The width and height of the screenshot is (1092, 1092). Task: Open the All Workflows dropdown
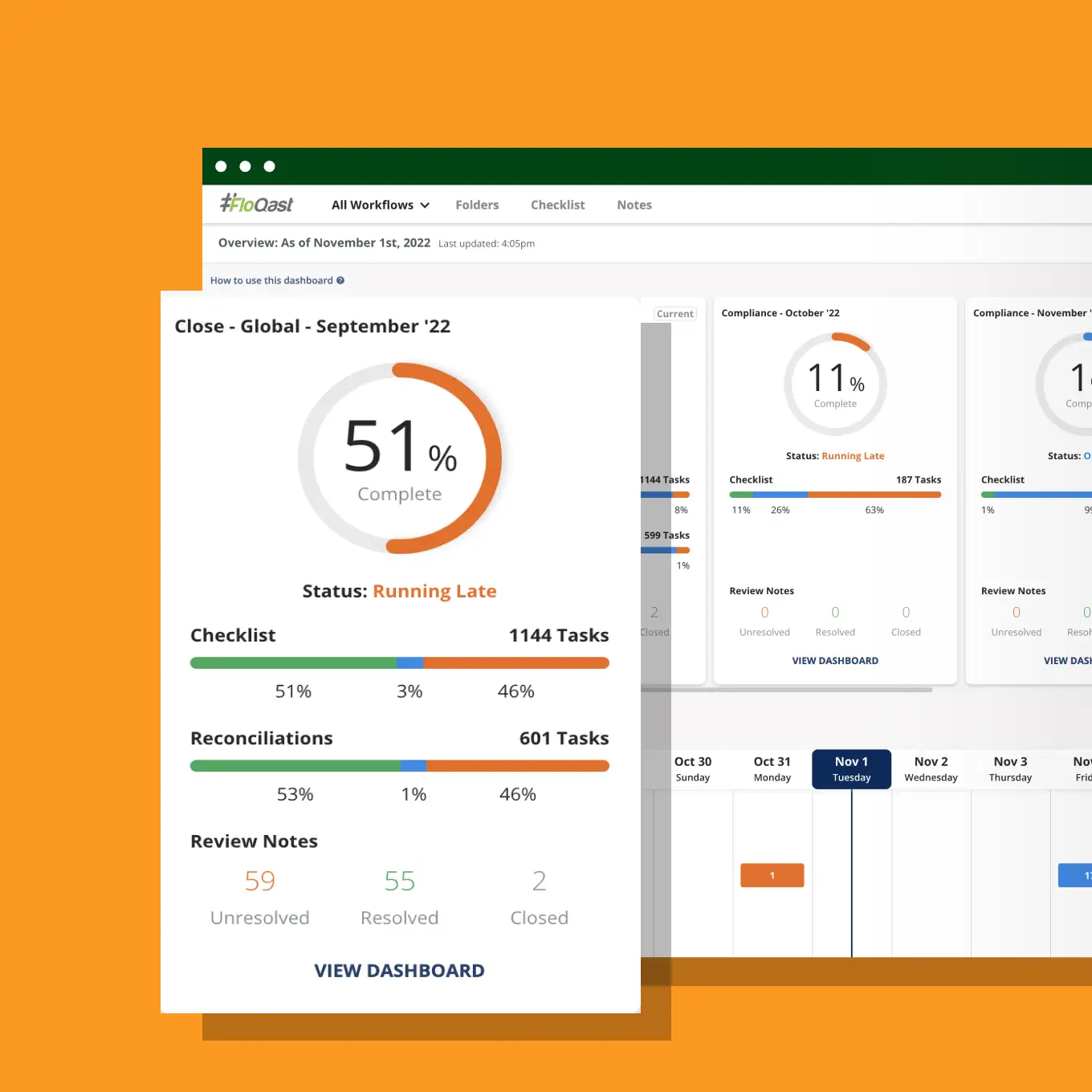tap(381, 205)
